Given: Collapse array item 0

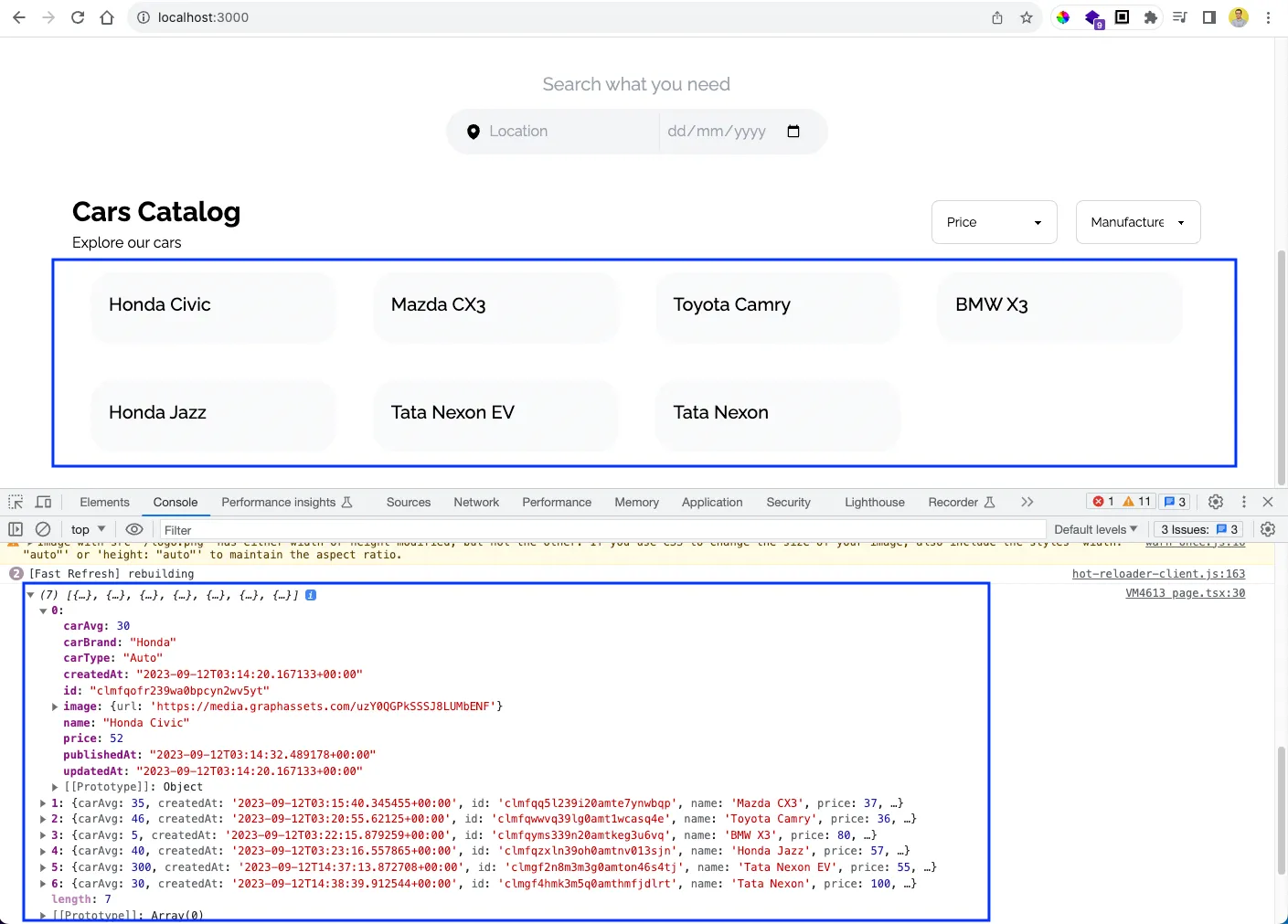Looking at the screenshot, I should (x=43, y=611).
